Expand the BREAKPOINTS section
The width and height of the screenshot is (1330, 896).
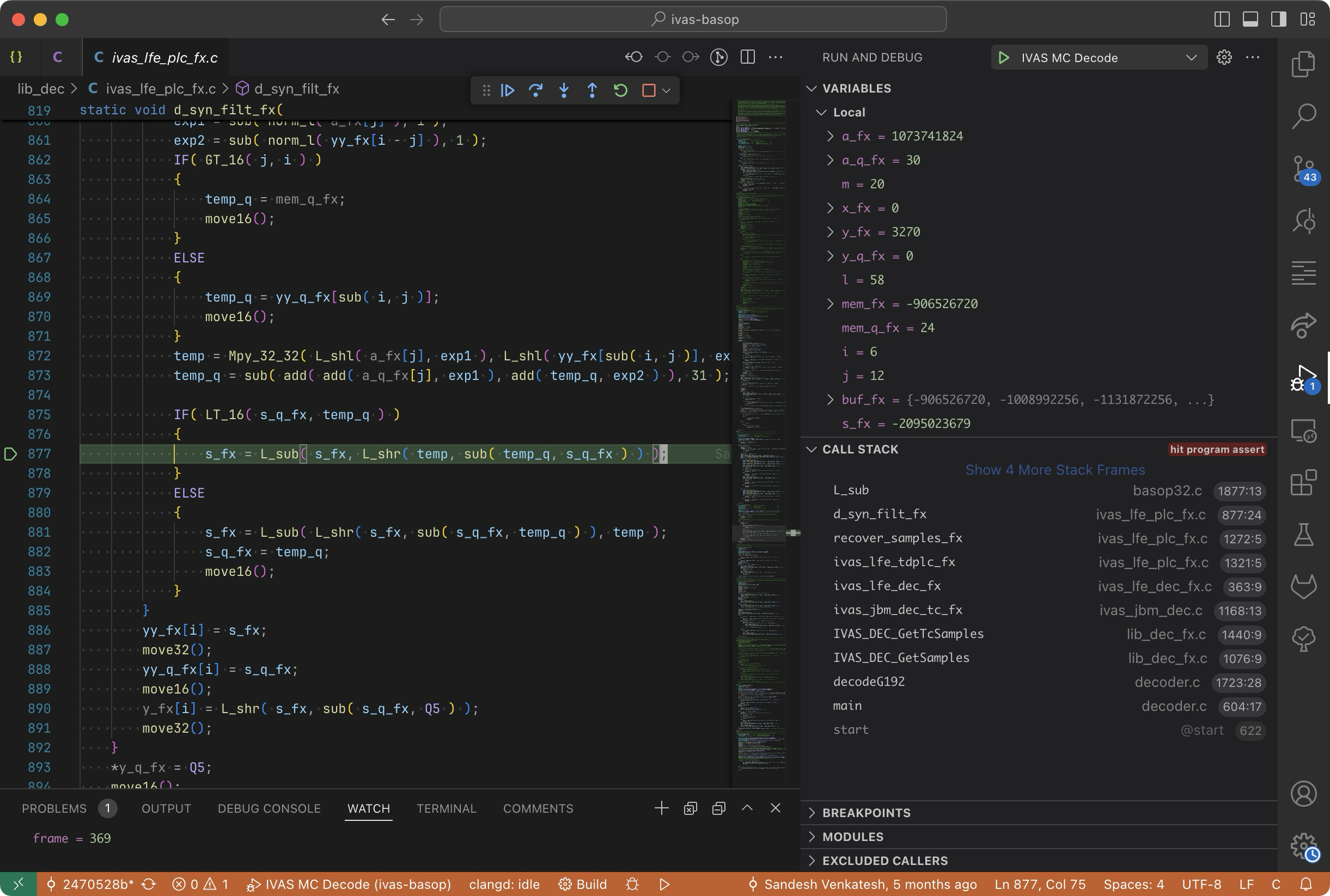(x=866, y=813)
